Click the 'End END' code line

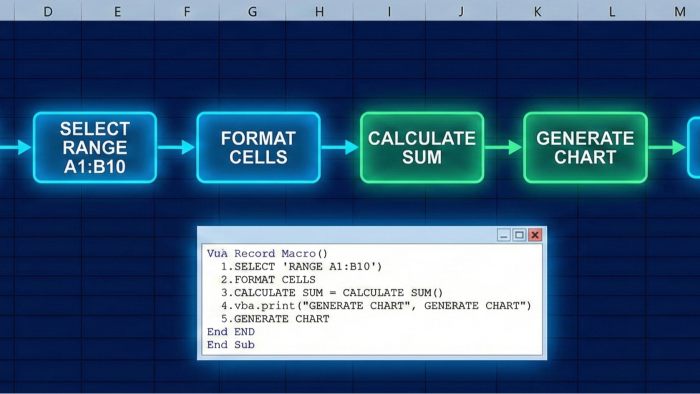coord(231,332)
